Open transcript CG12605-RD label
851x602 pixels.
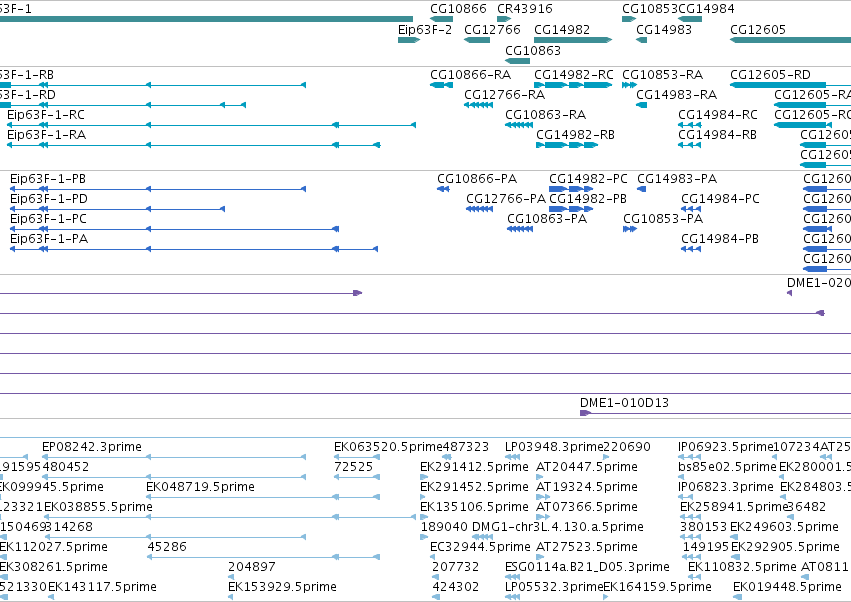(x=771, y=74)
